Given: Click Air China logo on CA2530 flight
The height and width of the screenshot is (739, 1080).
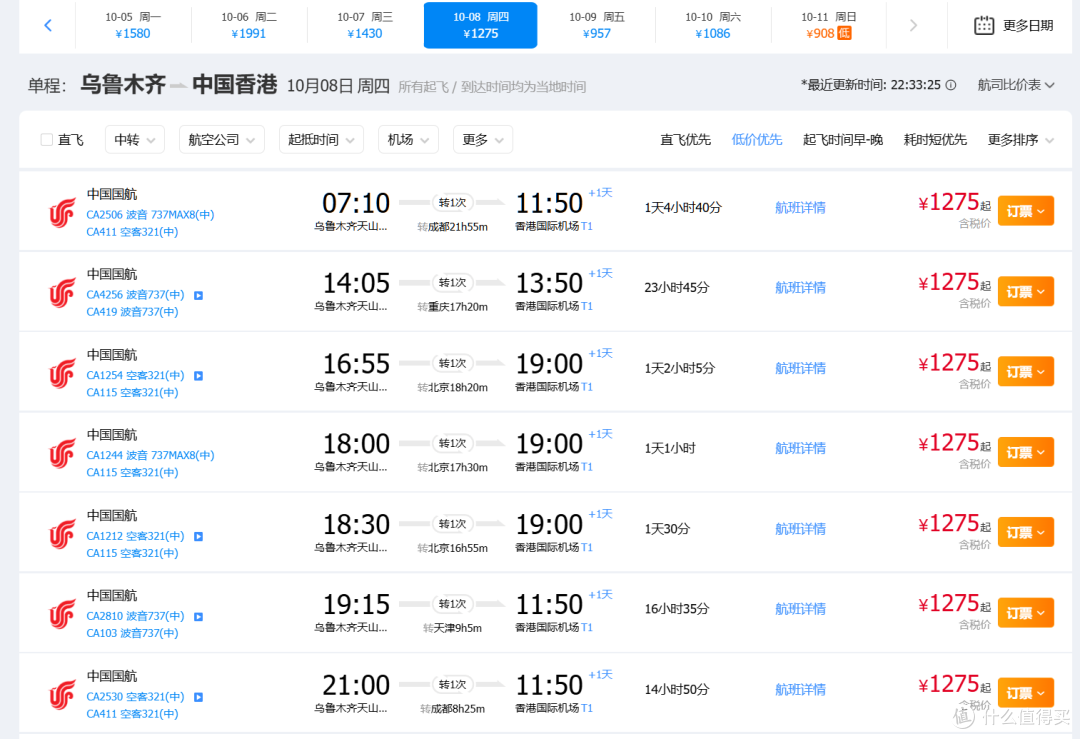Looking at the screenshot, I should pos(62,694).
